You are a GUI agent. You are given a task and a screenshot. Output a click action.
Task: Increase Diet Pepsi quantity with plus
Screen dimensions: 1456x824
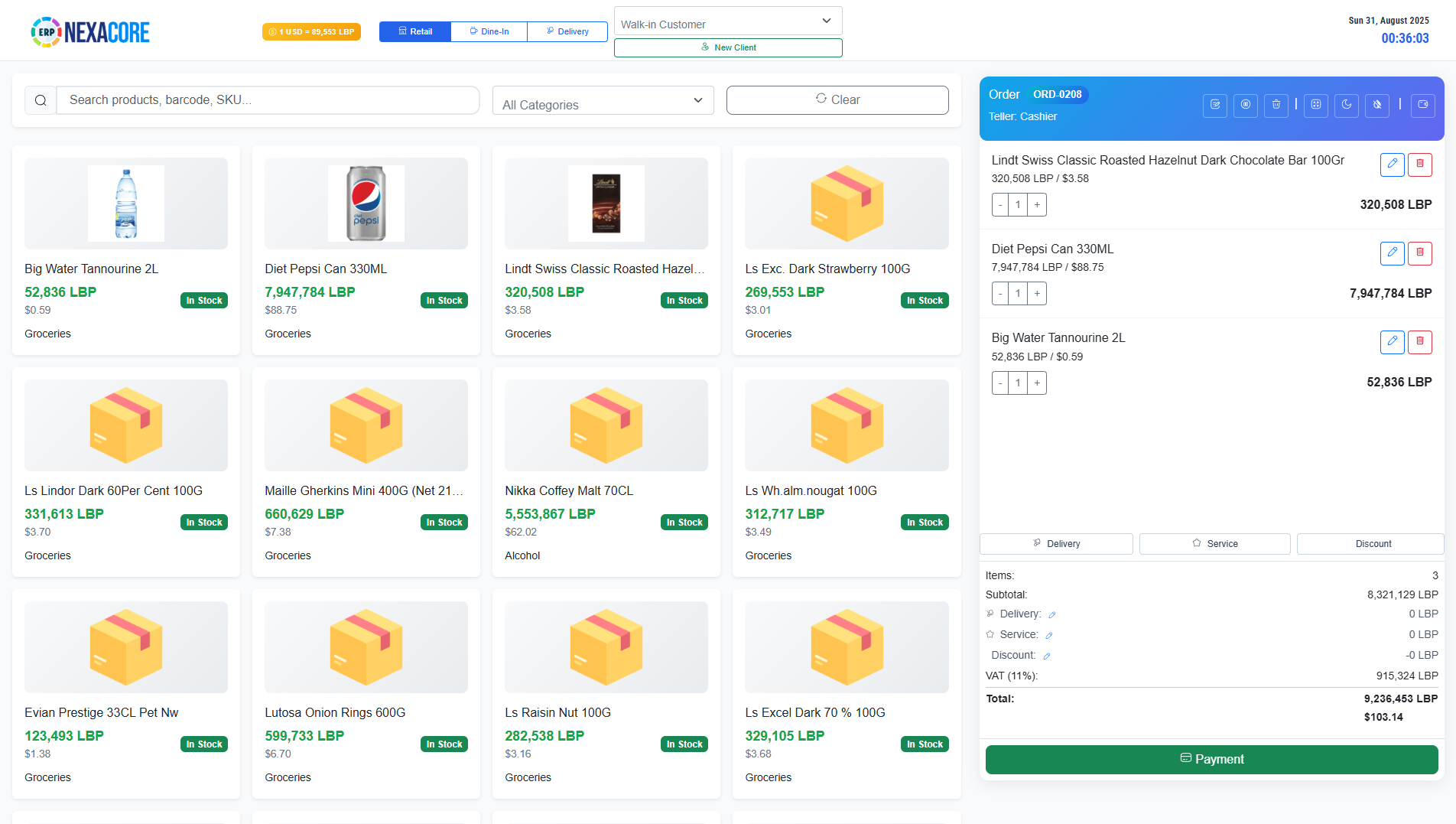pos(1037,294)
